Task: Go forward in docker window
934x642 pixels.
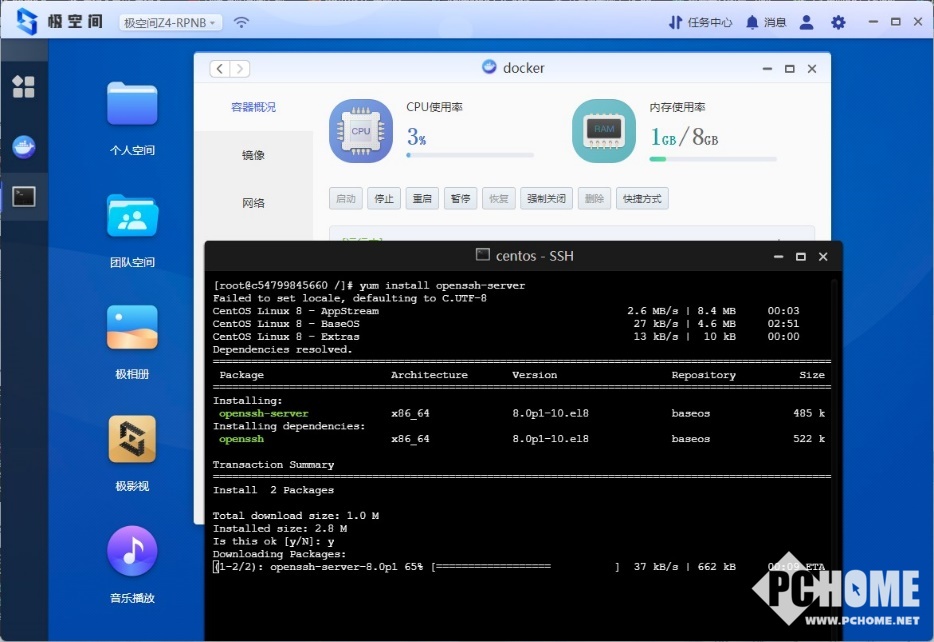Action: click(x=239, y=68)
